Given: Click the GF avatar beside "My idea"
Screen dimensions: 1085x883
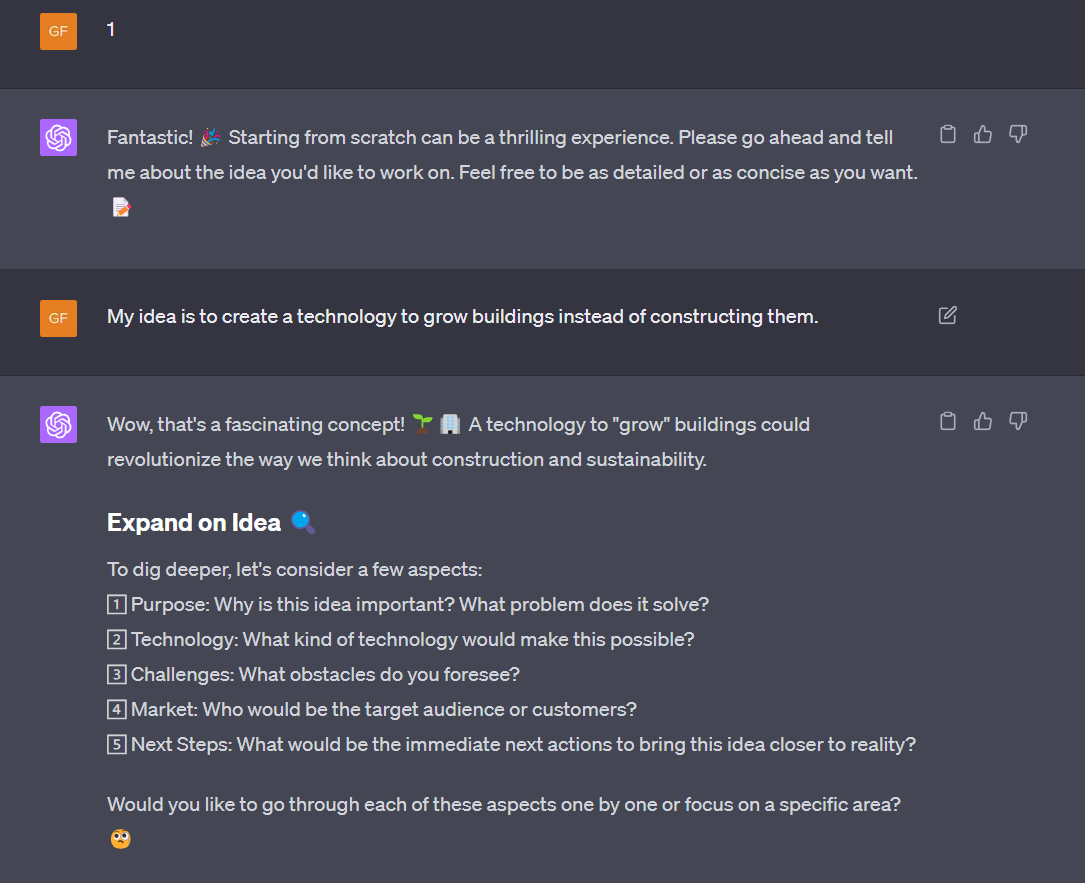Looking at the screenshot, I should point(58,318).
